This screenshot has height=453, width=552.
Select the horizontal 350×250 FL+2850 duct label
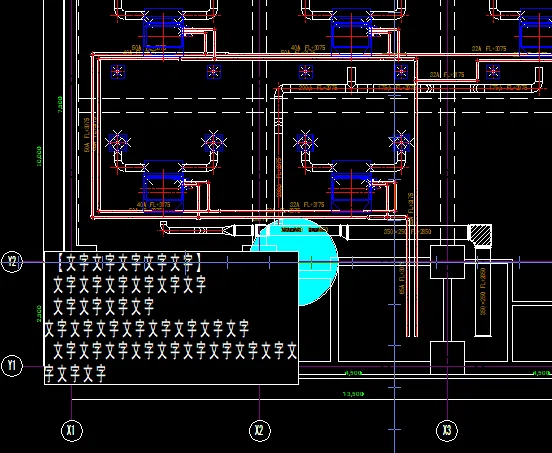pos(407,232)
